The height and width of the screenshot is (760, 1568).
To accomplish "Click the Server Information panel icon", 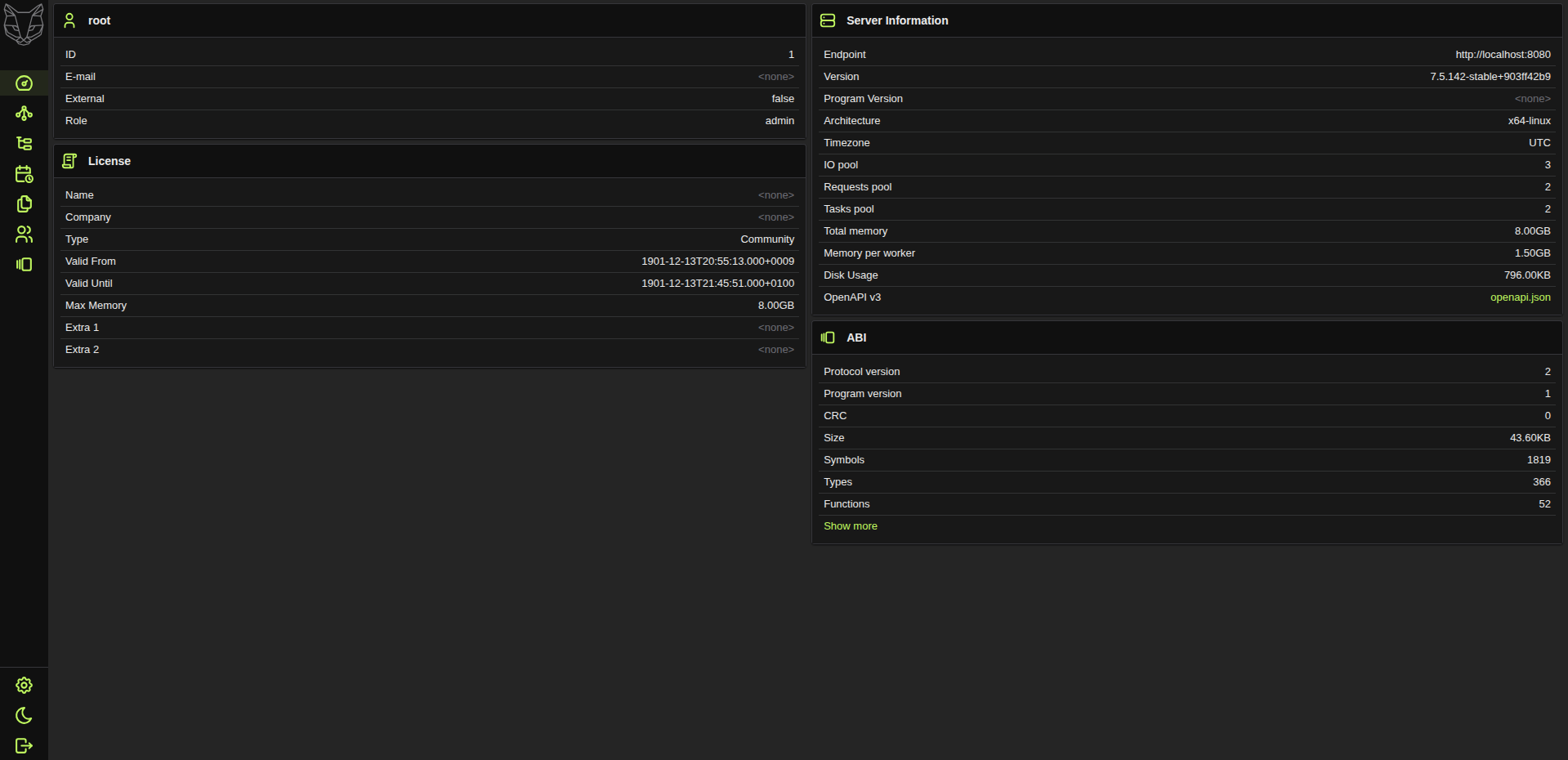I will [828, 20].
